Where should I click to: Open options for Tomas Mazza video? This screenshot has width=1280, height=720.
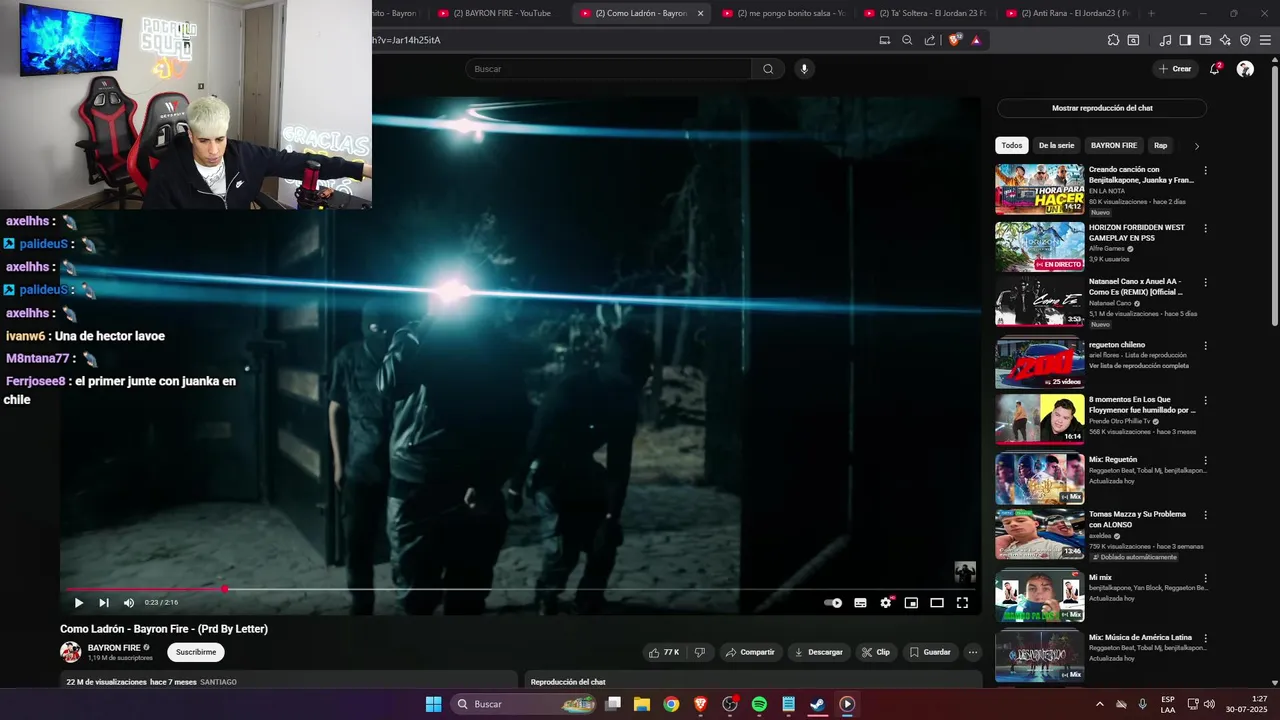(1205, 515)
